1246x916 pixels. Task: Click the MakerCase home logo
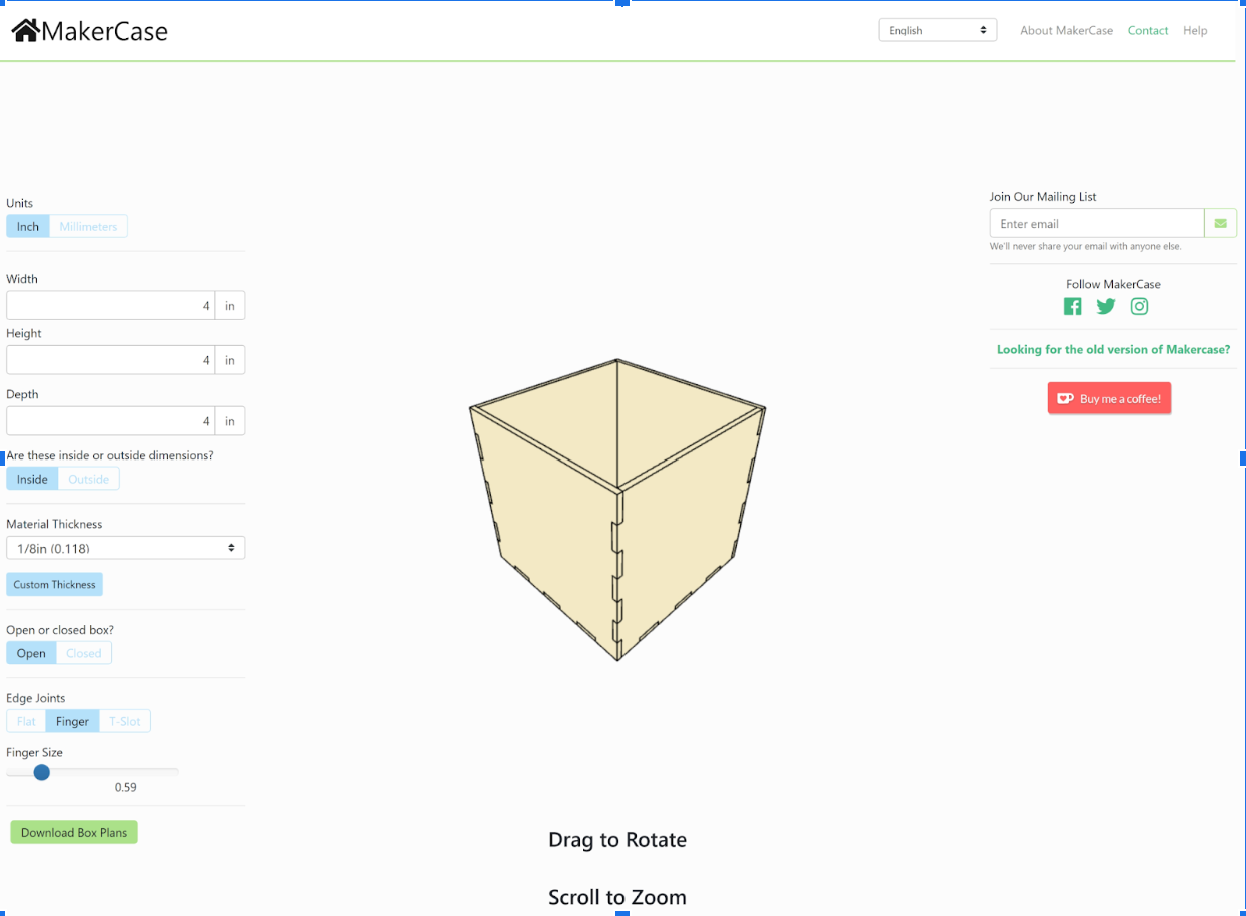coord(88,30)
